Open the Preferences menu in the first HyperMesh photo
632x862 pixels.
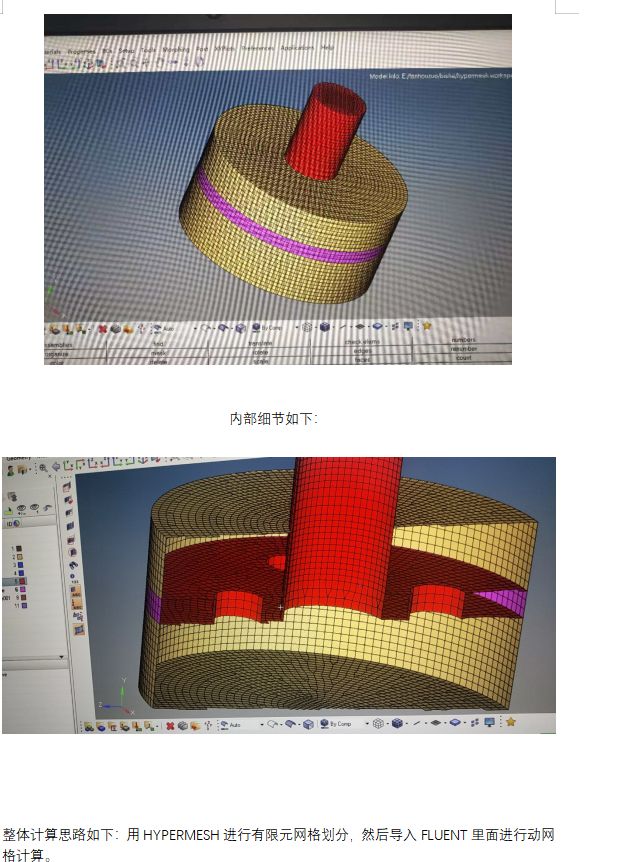coord(257,48)
